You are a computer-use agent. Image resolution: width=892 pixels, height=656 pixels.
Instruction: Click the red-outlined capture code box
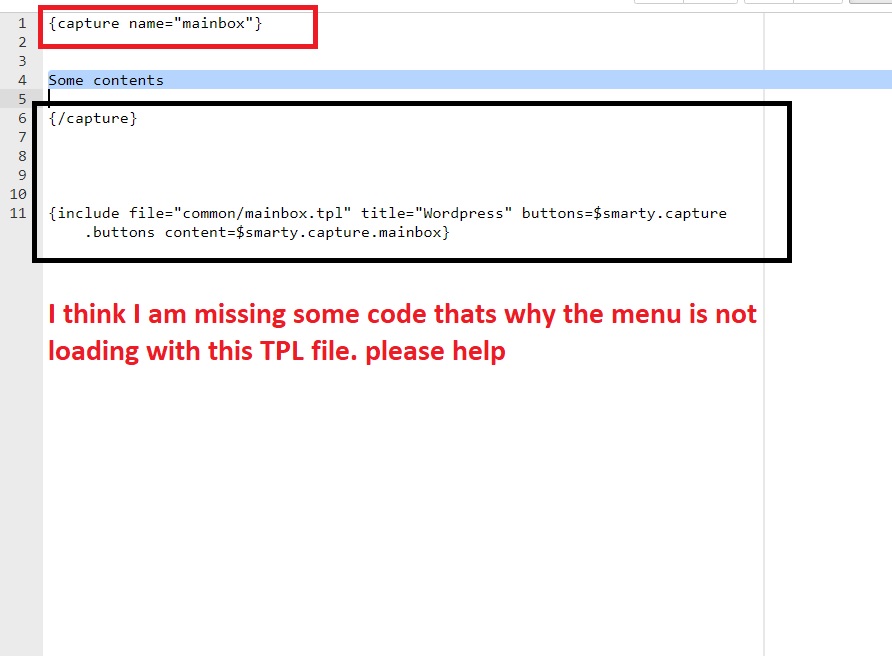coord(177,27)
